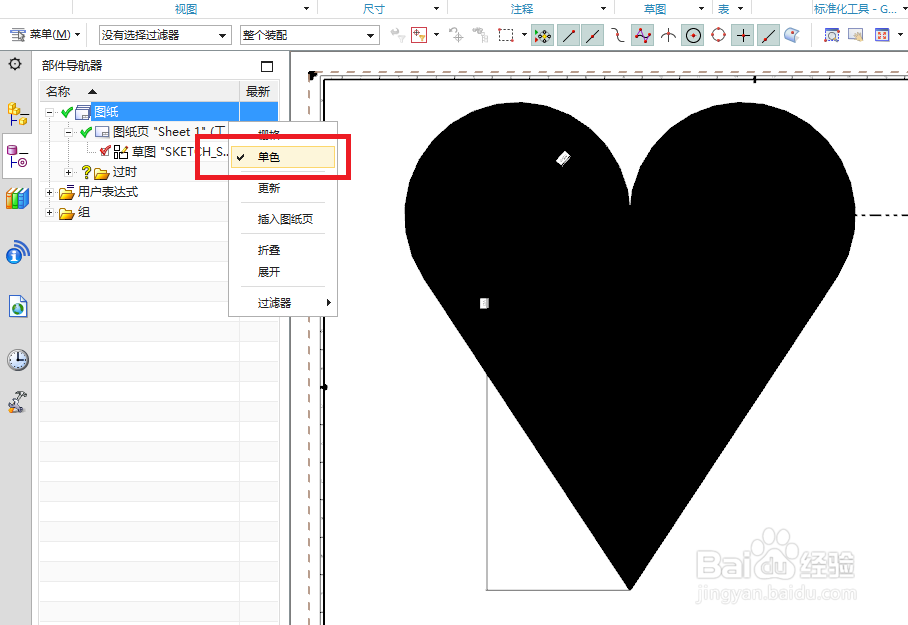Open the History panel via the clock sidebar icon

pyautogui.click(x=17, y=360)
